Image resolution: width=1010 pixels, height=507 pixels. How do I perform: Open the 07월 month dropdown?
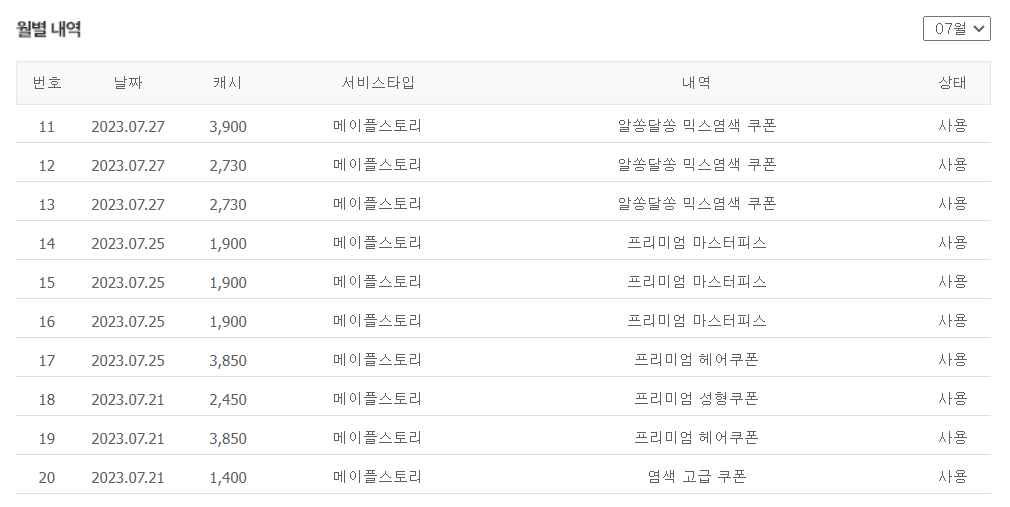click(956, 29)
